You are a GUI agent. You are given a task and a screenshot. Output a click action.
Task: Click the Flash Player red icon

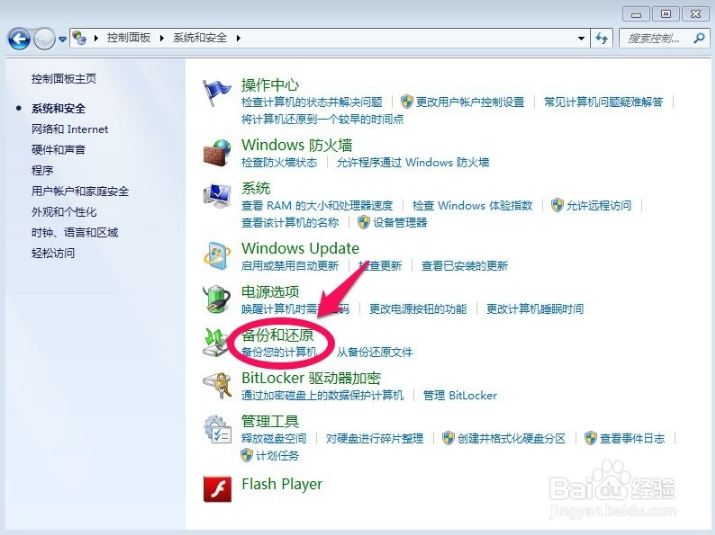click(x=217, y=488)
